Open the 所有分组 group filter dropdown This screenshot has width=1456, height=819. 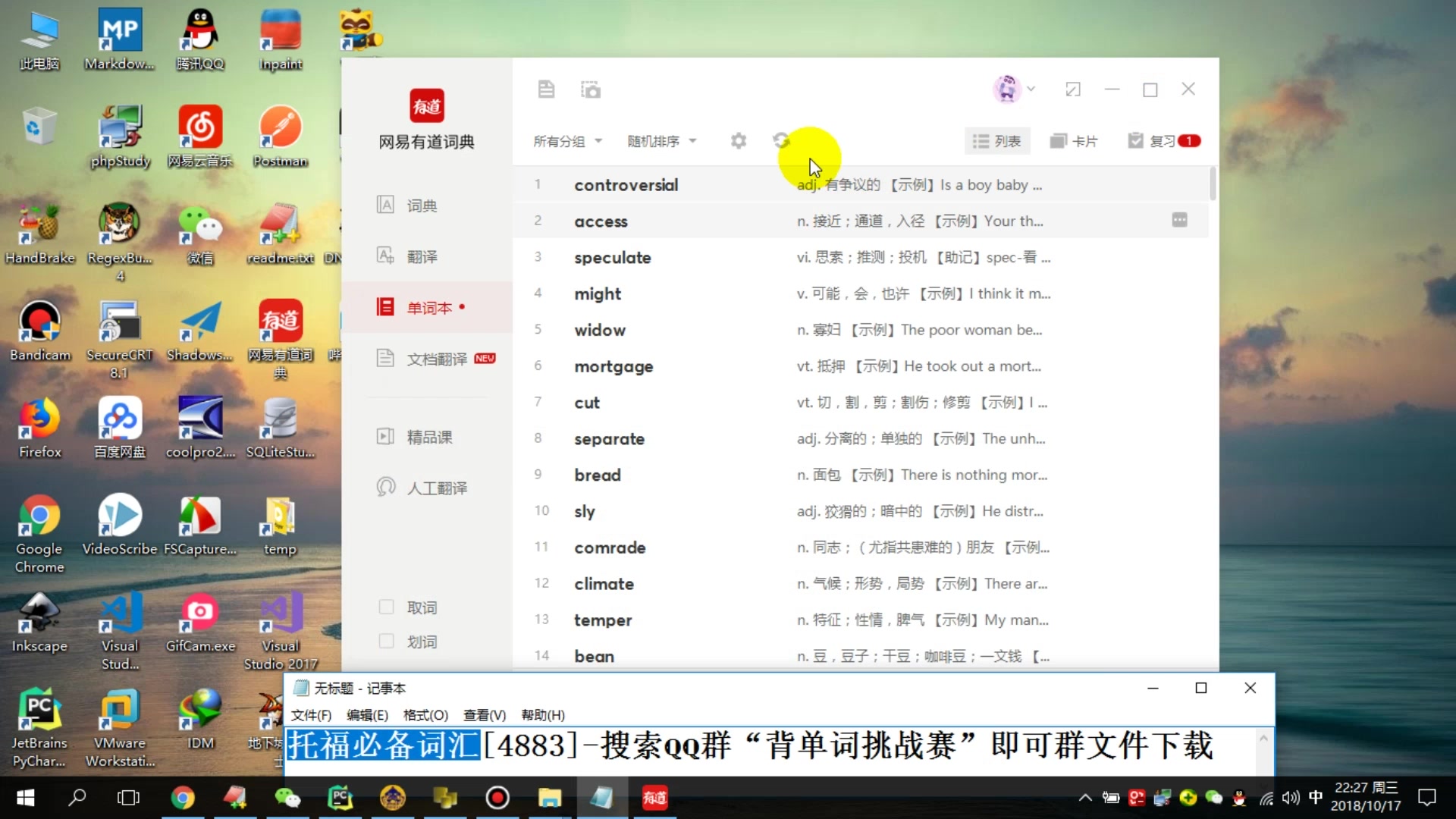[x=567, y=140]
